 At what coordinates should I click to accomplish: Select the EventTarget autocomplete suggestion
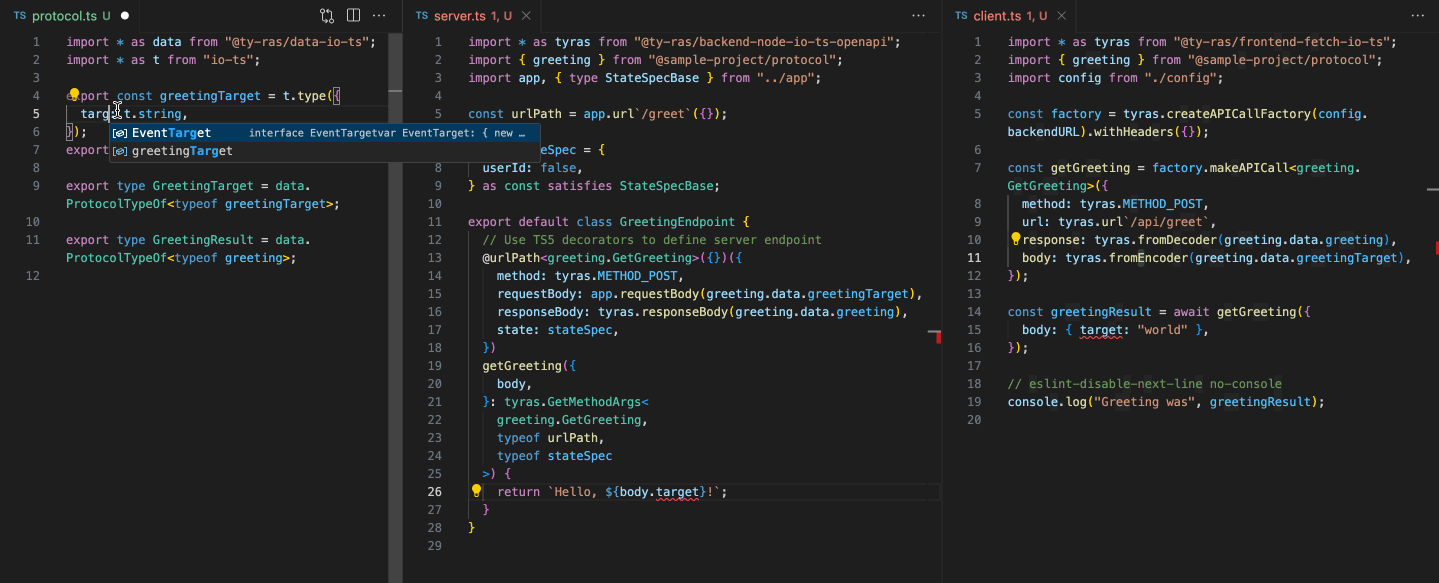click(325, 133)
